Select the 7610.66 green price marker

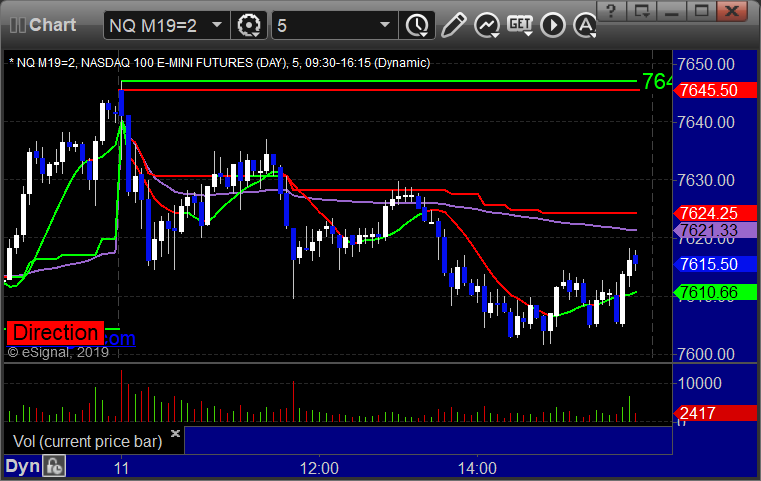(x=715, y=292)
